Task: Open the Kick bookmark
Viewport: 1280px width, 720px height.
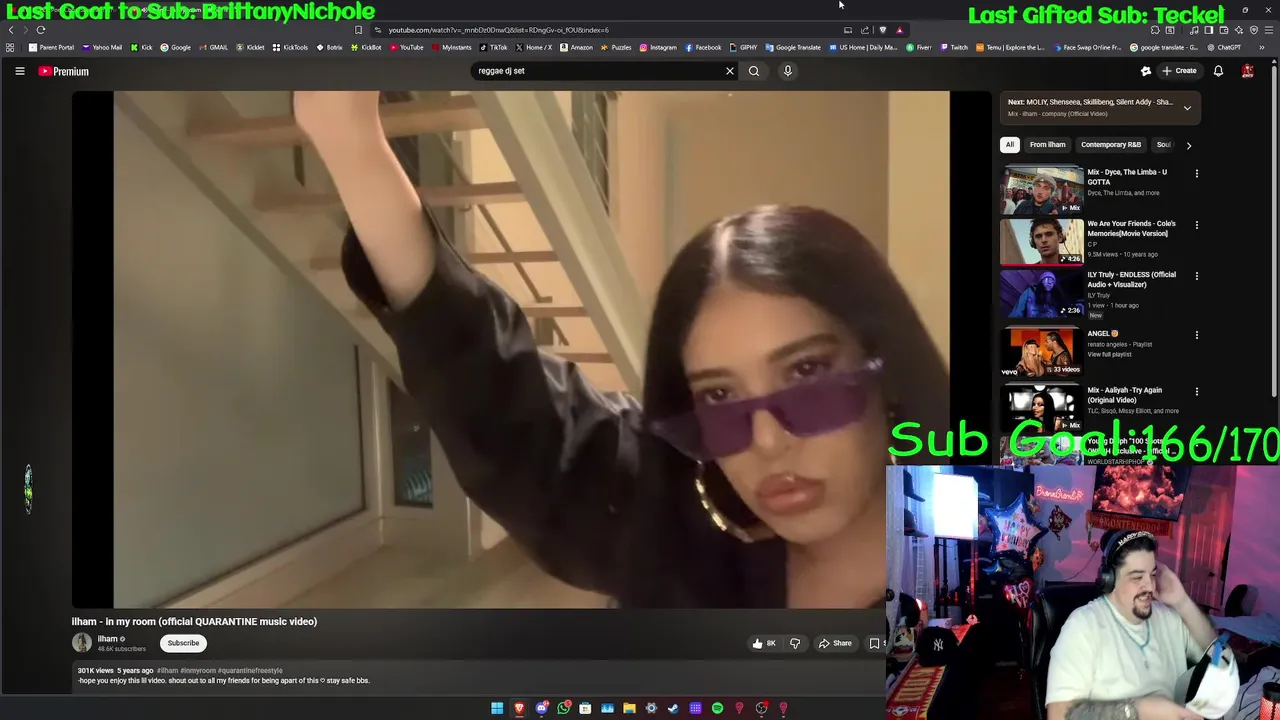Action: click(141, 47)
